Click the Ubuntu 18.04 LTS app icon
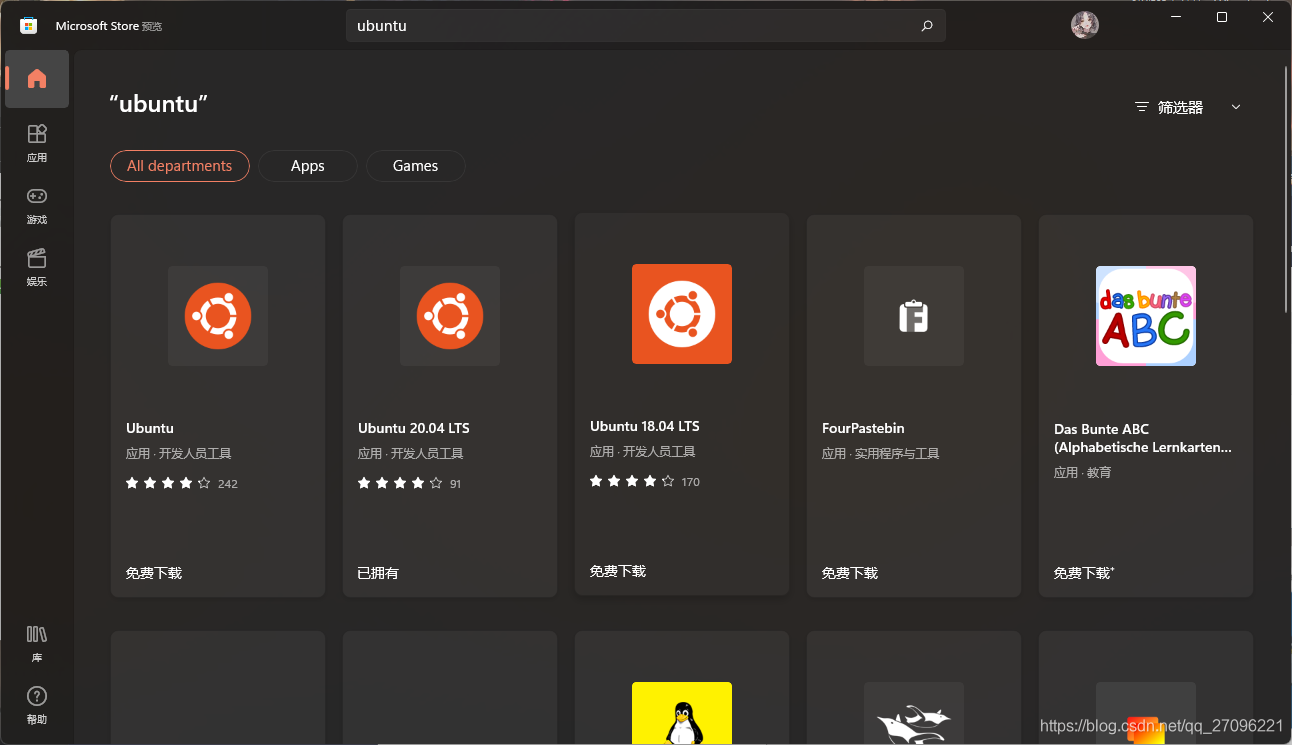This screenshot has height=745, width=1292. pos(682,314)
